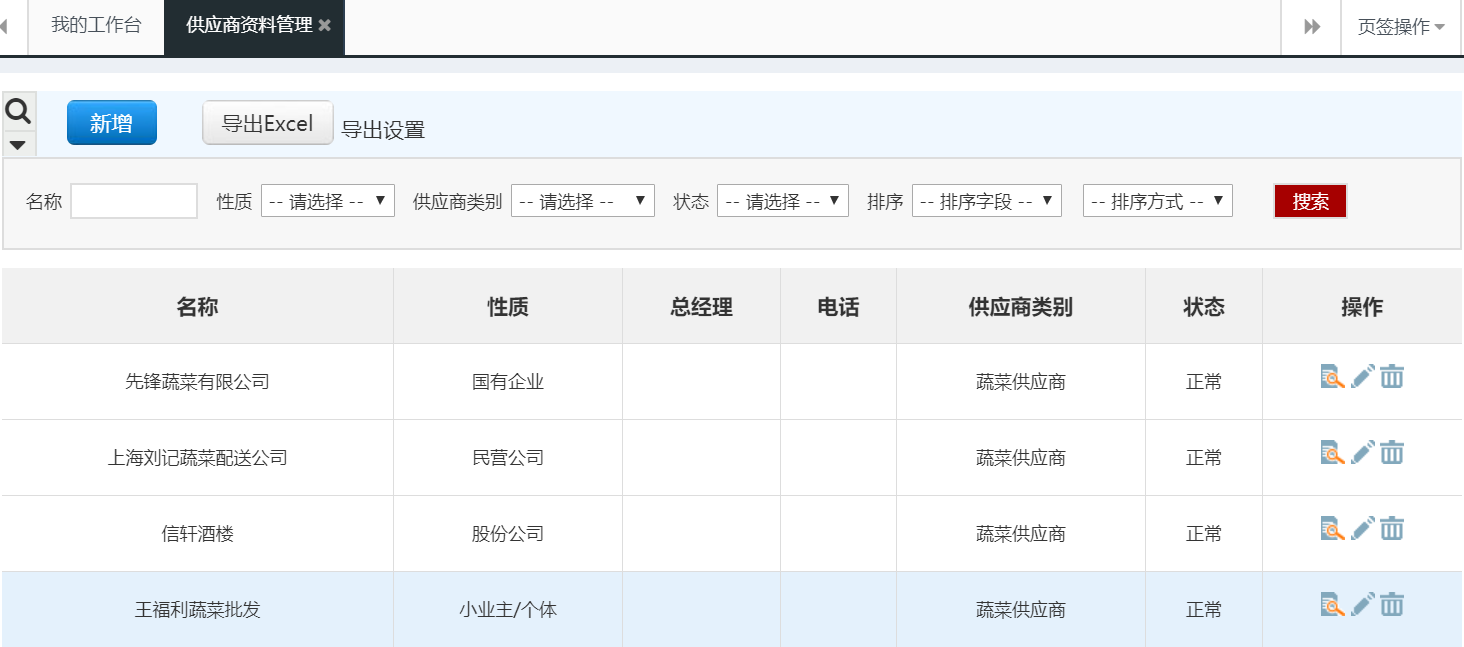
Task: Click the 国有企业 cell
Action: [508, 382]
